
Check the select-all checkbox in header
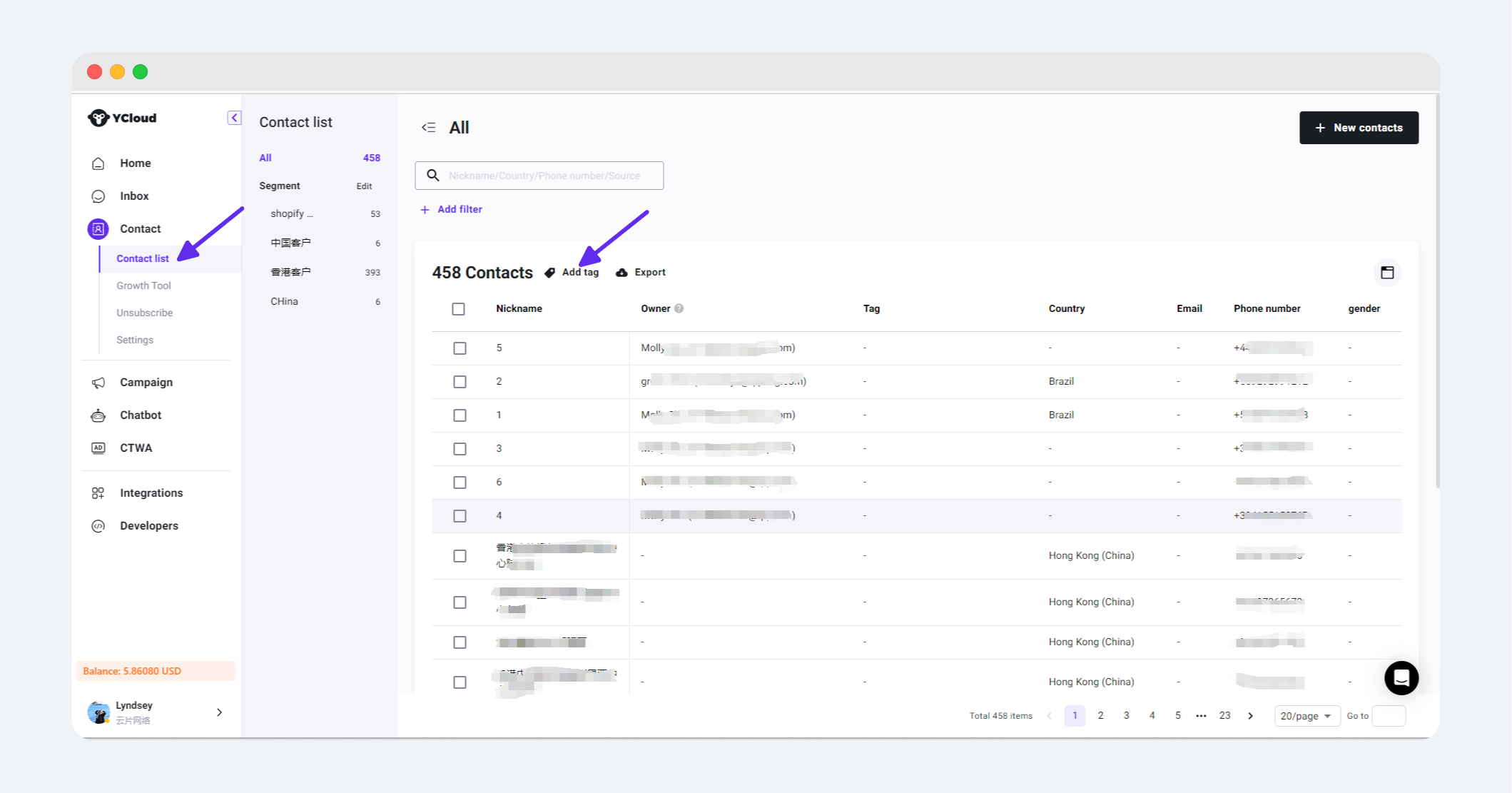pyautogui.click(x=458, y=309)
